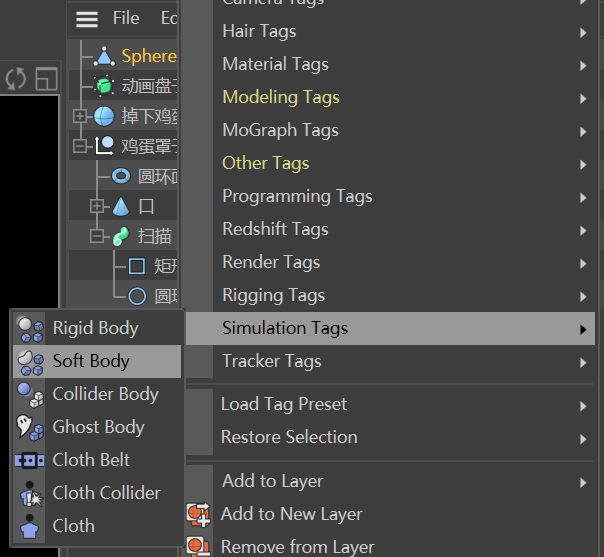Open the Redshift Tags submenu
Image resolution: width=604 pixels, height=557 pixels.
[390, 230]
